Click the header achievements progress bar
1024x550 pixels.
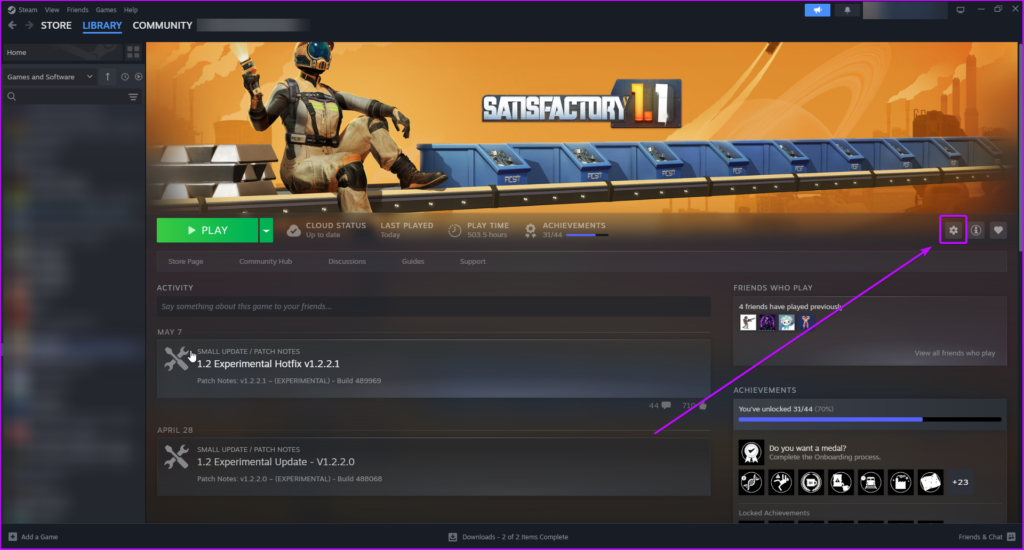[x=587, y=235]
